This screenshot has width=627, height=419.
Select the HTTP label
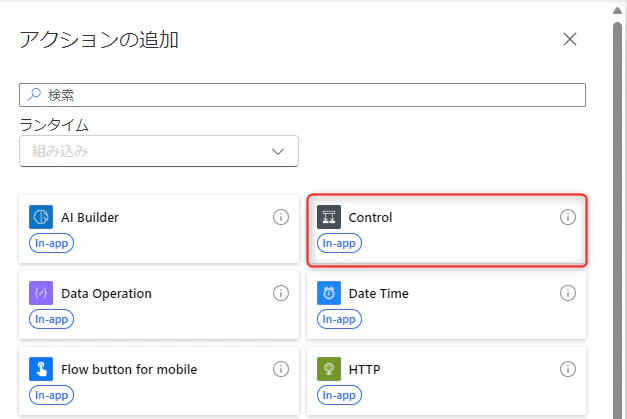364,369
